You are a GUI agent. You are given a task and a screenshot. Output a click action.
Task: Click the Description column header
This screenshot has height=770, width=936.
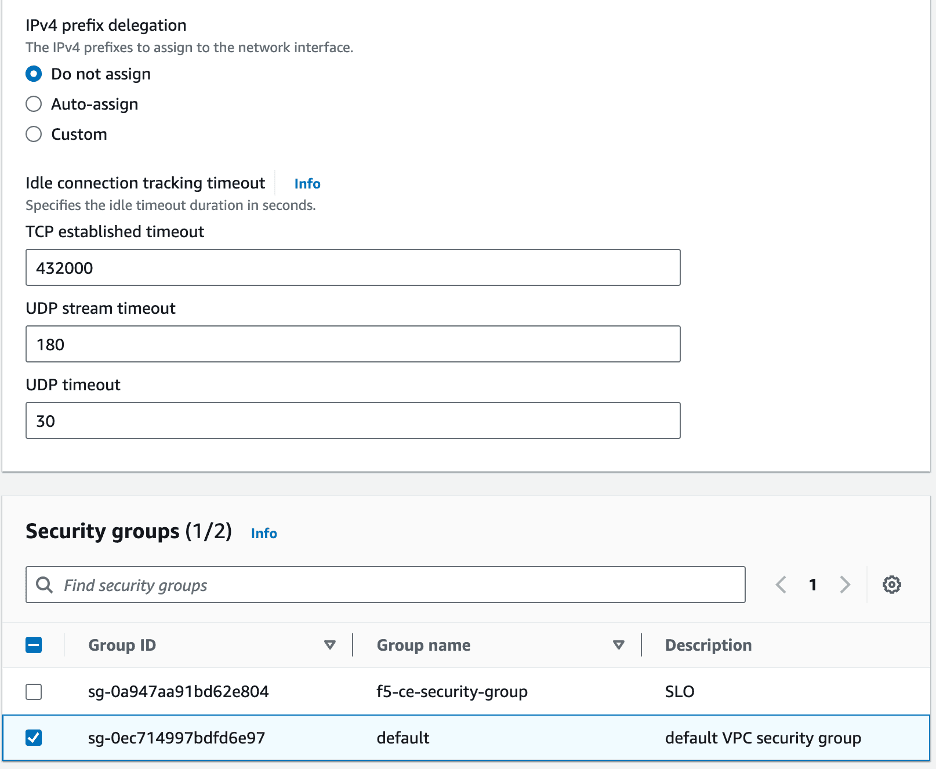(708, 645)
